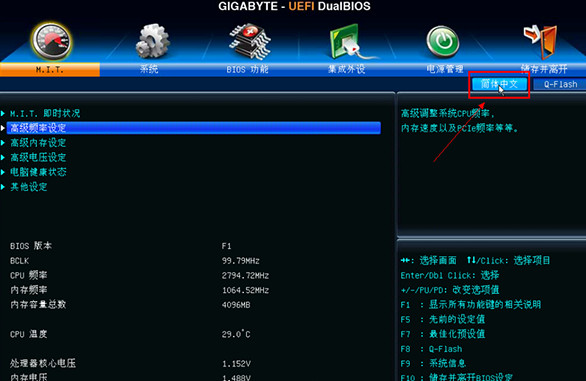Click the F5 先前的设定值 help line
This screenshot has height=381, width=586.
[x=443, y=319]
